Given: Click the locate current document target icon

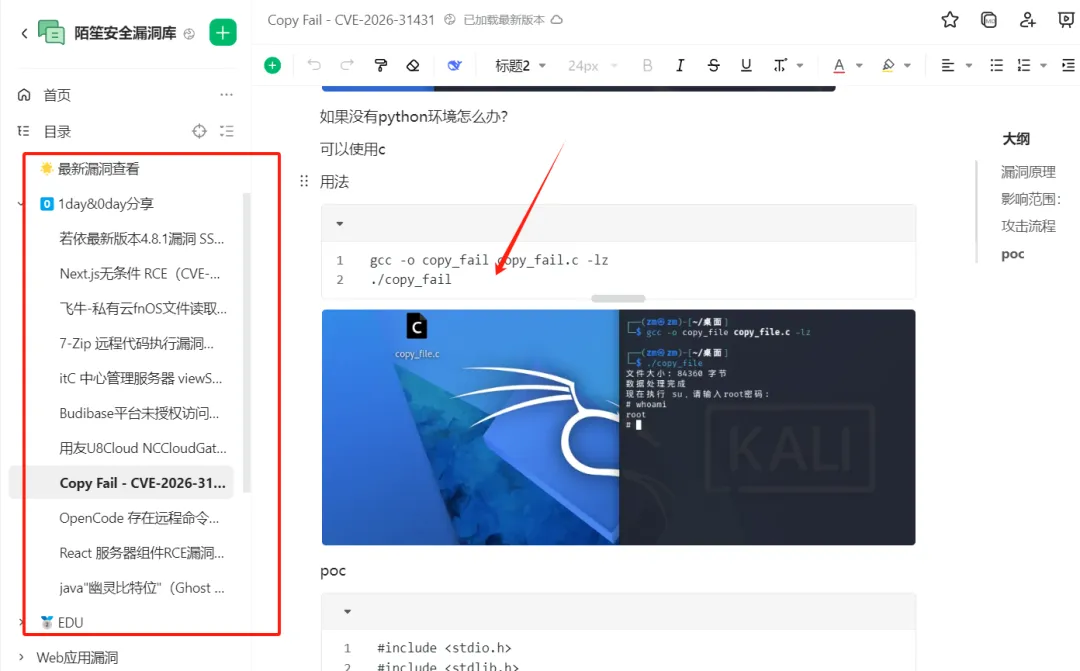Looking at the screenshot, I should pyautogui.click(x=199, y=131).
